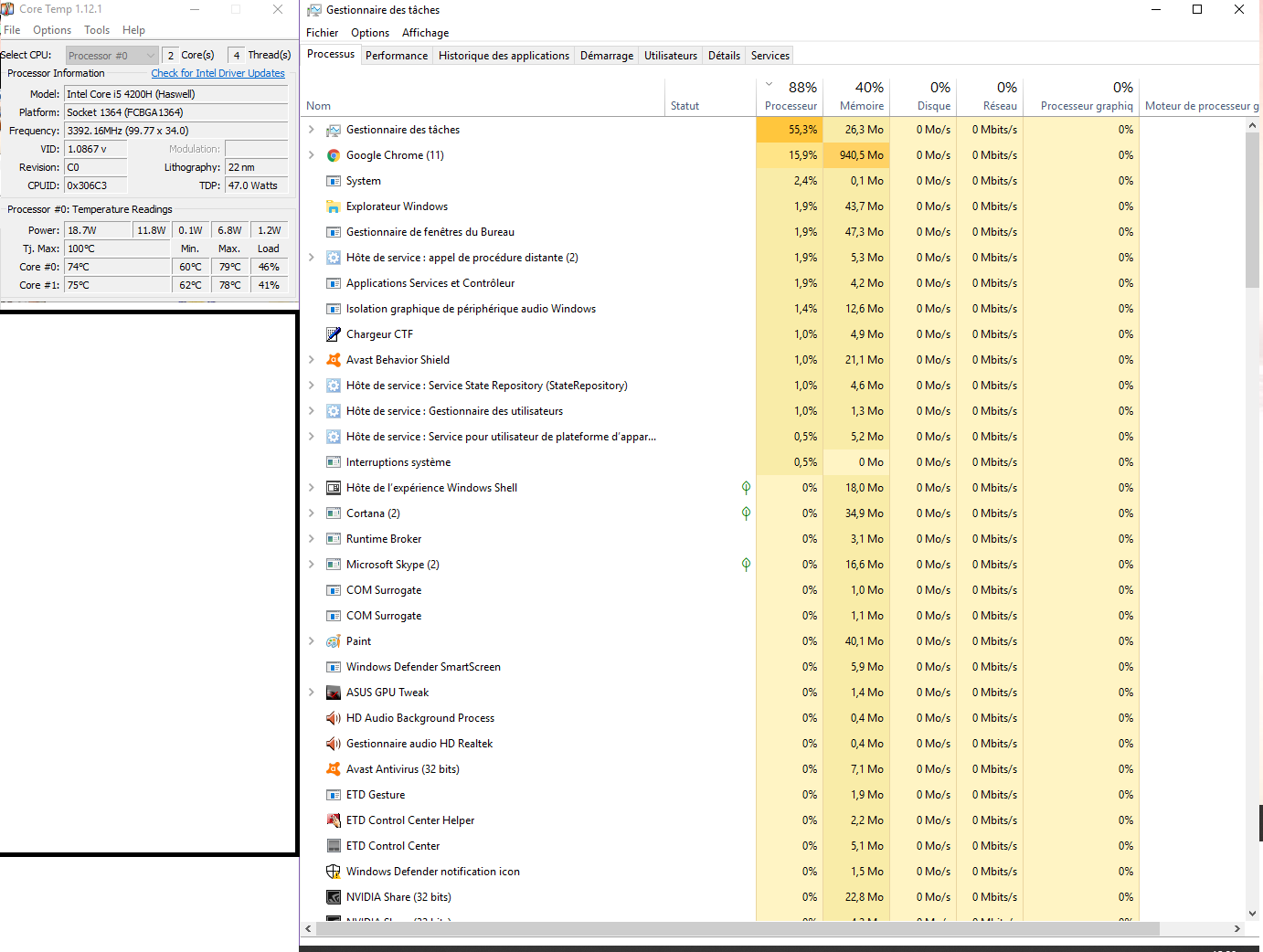
Task: Open the Select CPU Processor #0 dropdown
Action: click(x=111, y=56)
